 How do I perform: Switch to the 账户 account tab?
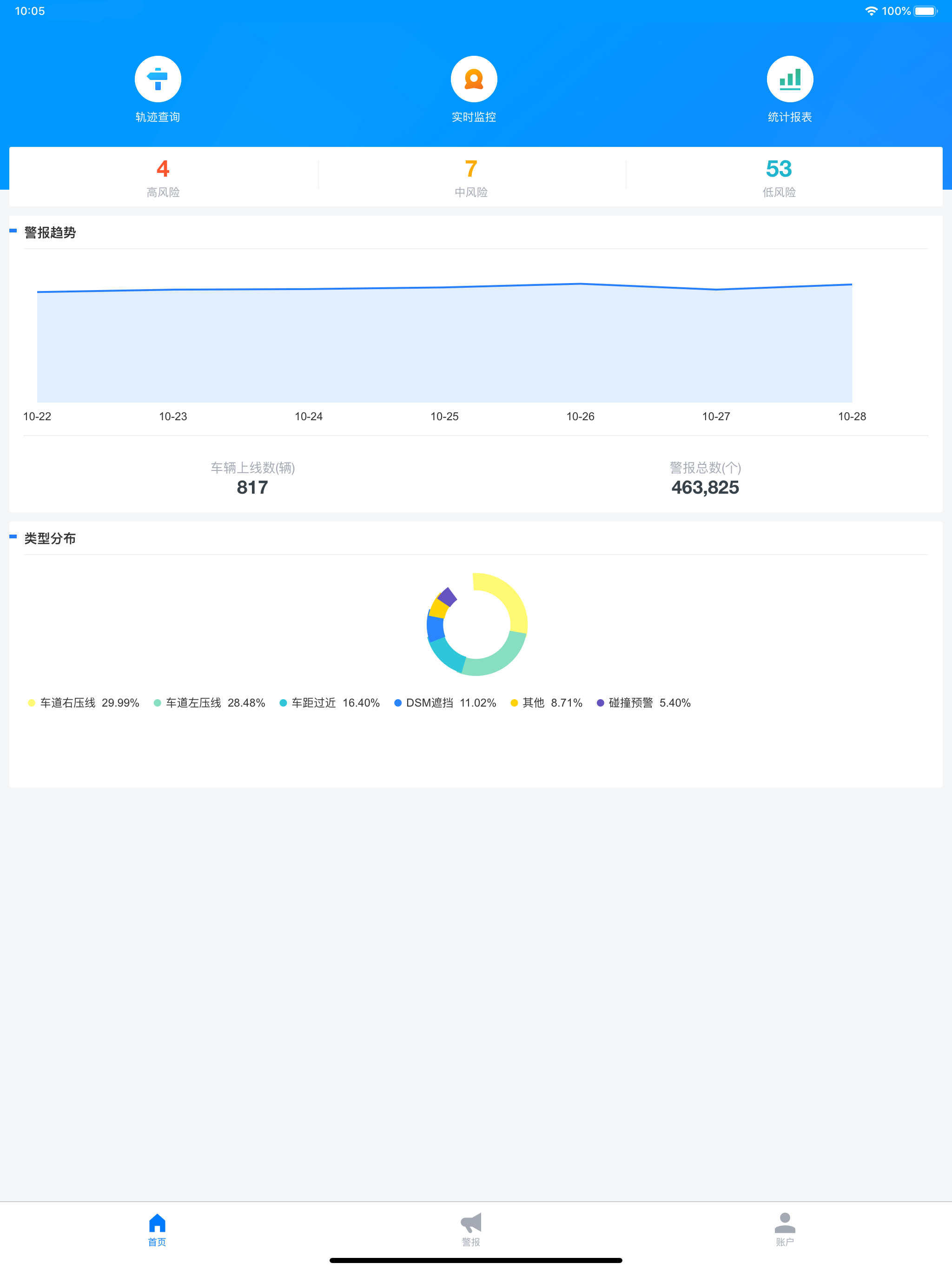point(785,1230)
